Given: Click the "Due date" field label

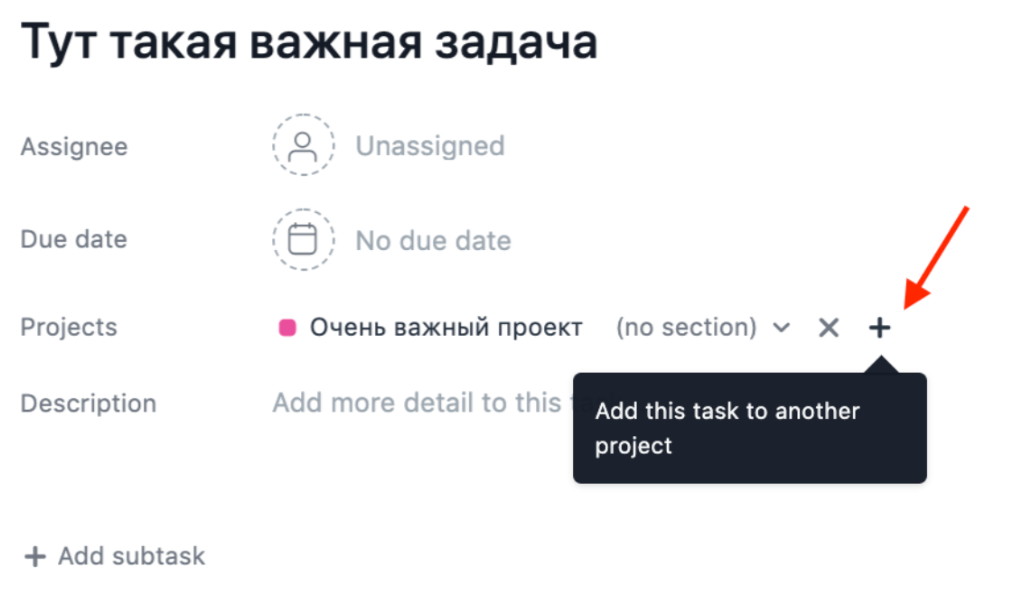Looking at the screenshot, I should tap(74, 240).
